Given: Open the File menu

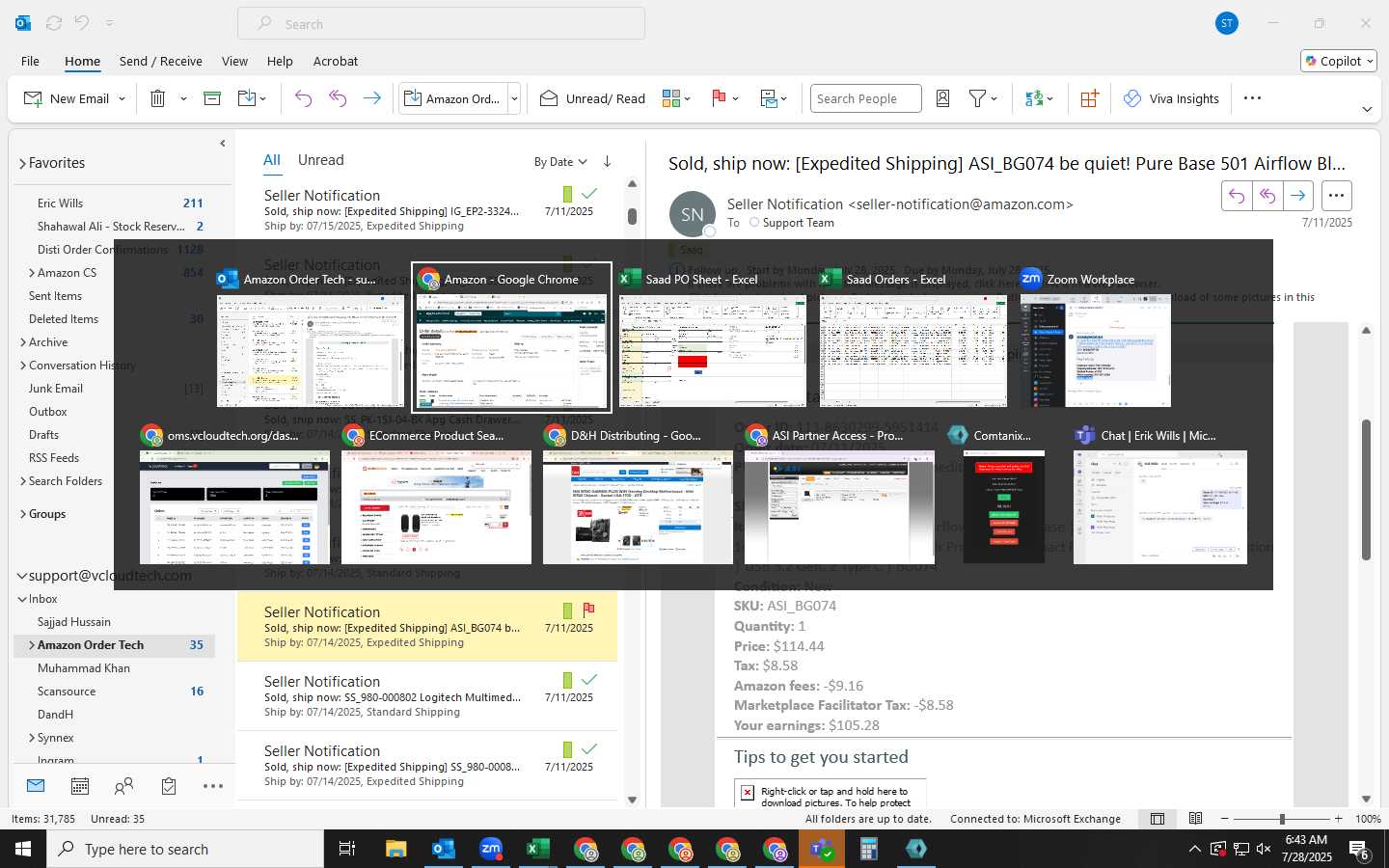Looking at the screenshot, I should tap(30, 61).
